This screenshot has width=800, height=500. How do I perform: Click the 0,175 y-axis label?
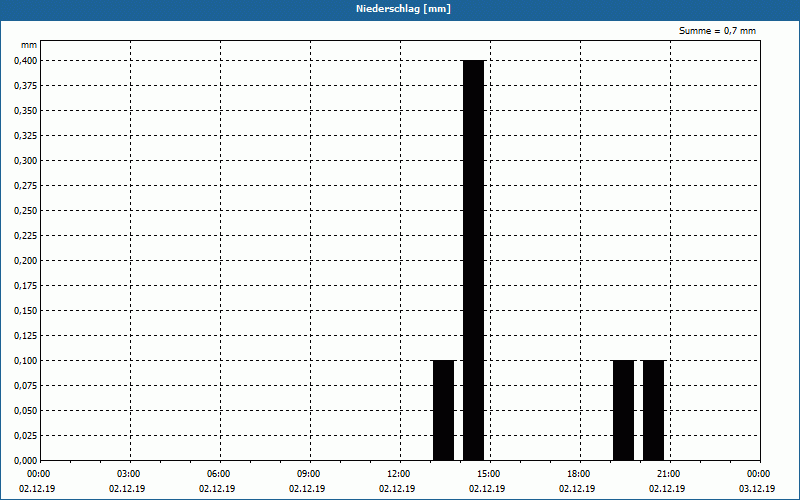26,286
